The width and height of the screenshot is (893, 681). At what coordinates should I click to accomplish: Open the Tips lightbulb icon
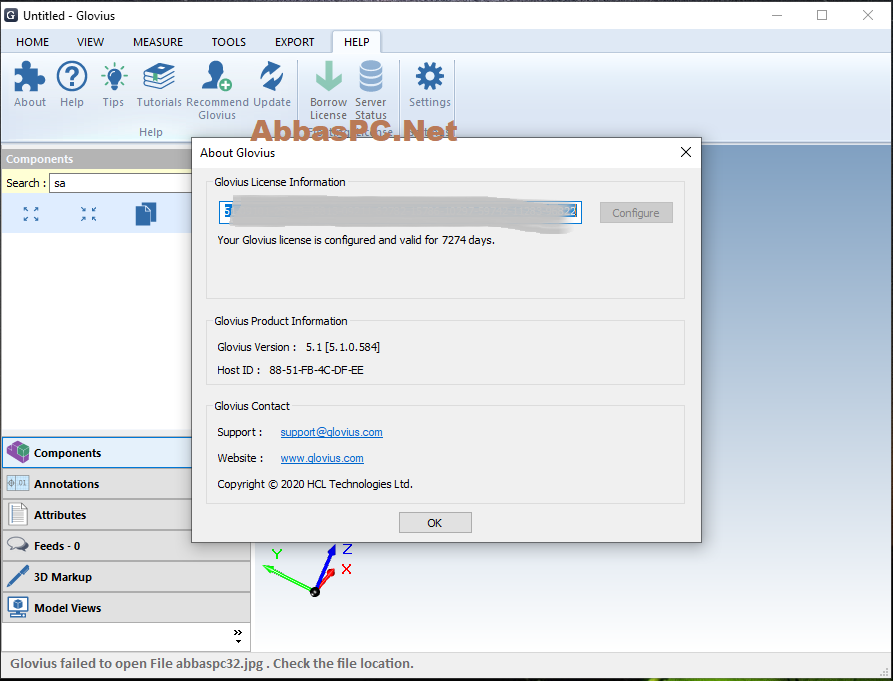(x=113, y=76)
